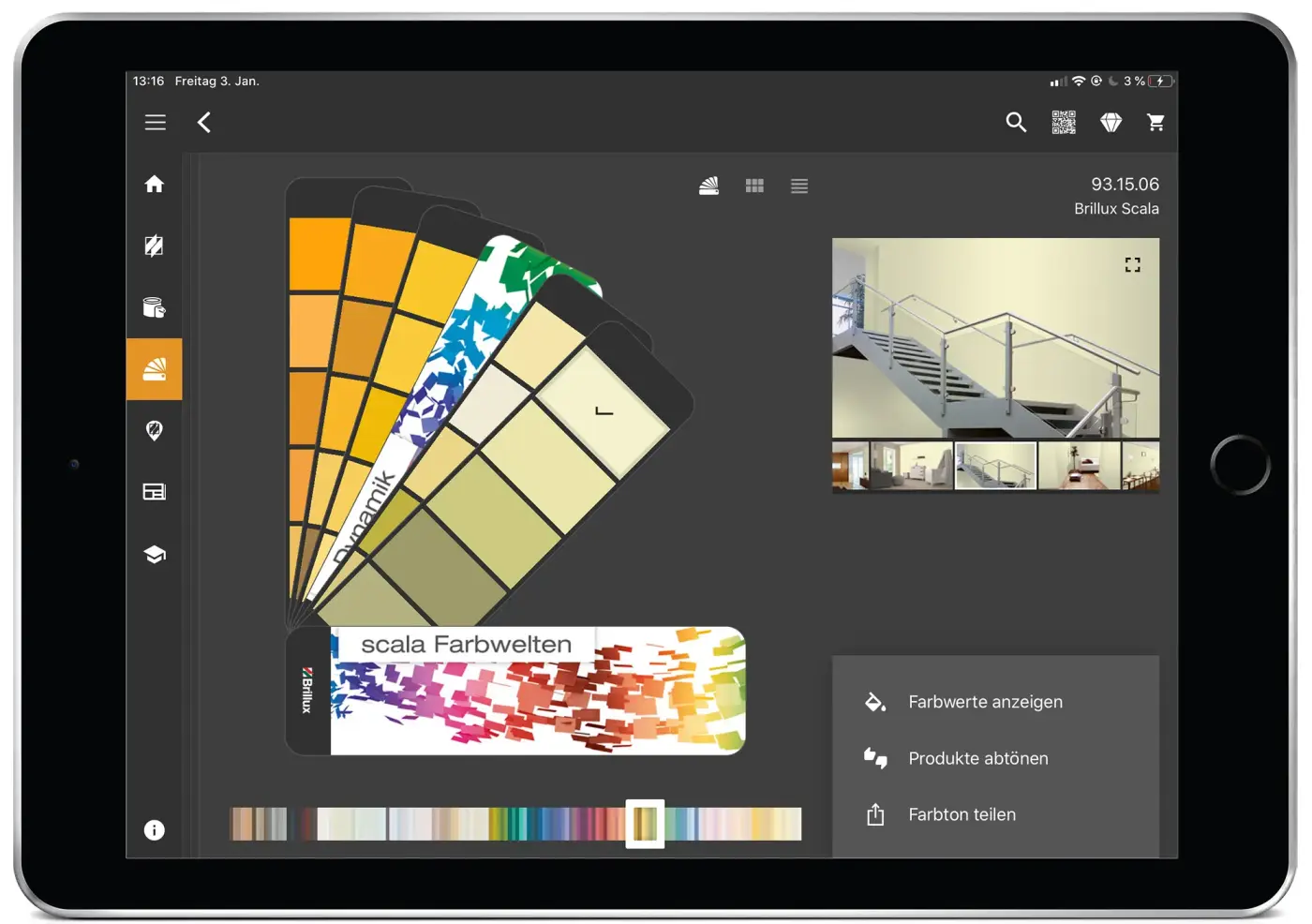Select Produkte abtönen

coord(978,758)
